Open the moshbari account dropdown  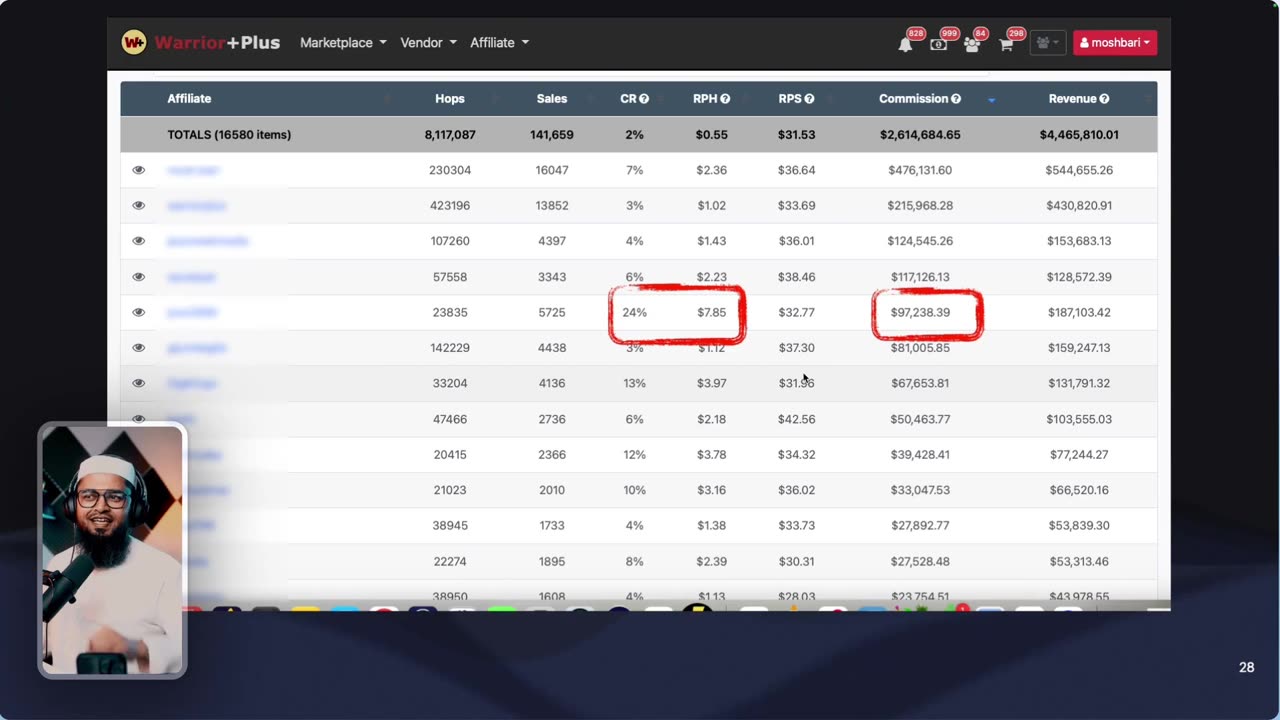(x=1115, y=43)
